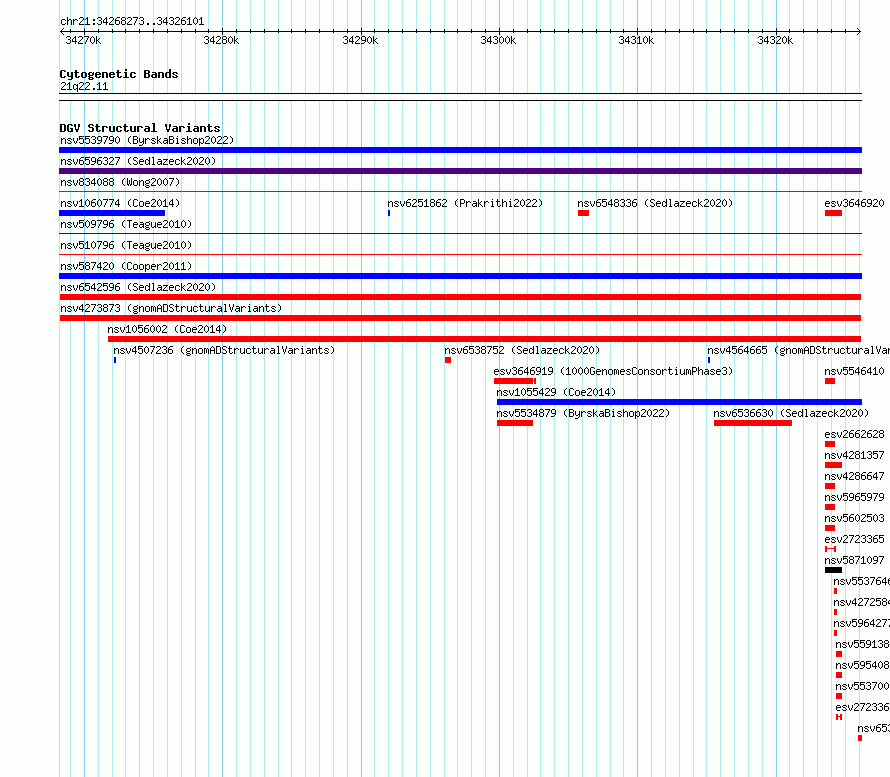
Task: Click the chr21:34268273..34326101 region label
Action: pyautogui.click(x=132, y=22)
